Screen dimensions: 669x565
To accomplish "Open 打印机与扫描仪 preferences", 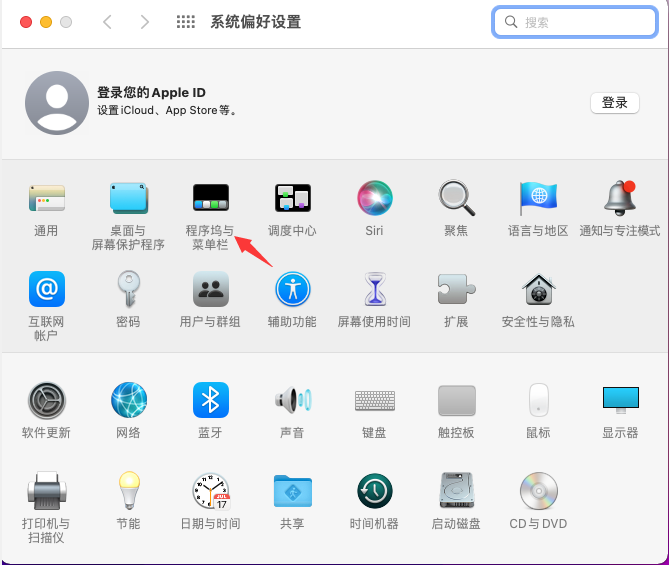I will pyautogui.click(x=47, y=491).
